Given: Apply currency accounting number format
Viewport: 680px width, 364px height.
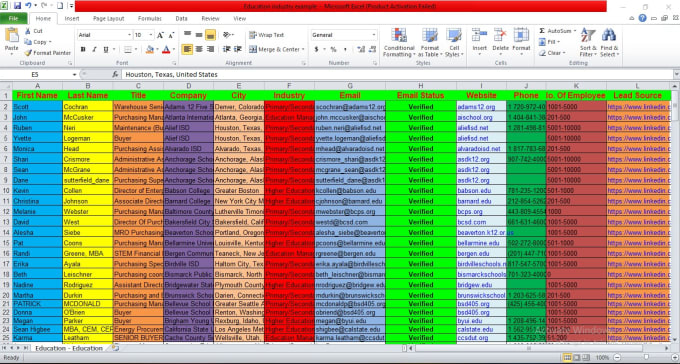Looking at the screenshot, I should [x=317, y=49].
